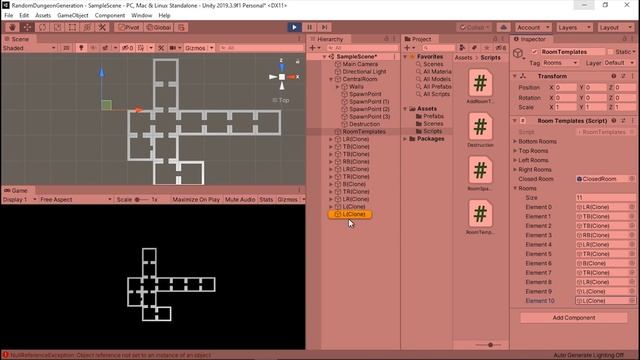Open the Layout dropdown
Image resolution: width=640 pixels, height=360 pixels.
pyautogui.click(x=616, y=27)
